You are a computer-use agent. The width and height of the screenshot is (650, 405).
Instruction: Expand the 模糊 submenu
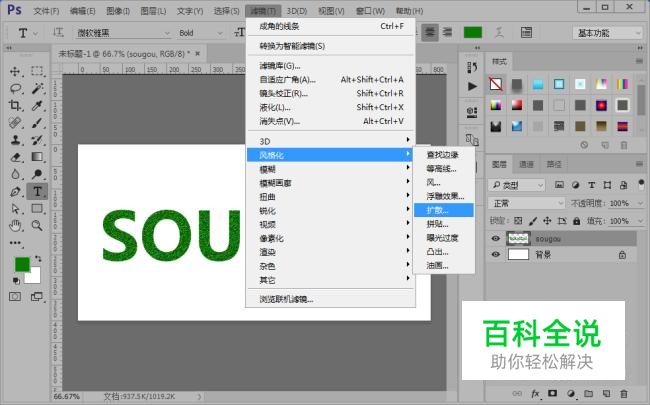(331, 169)
